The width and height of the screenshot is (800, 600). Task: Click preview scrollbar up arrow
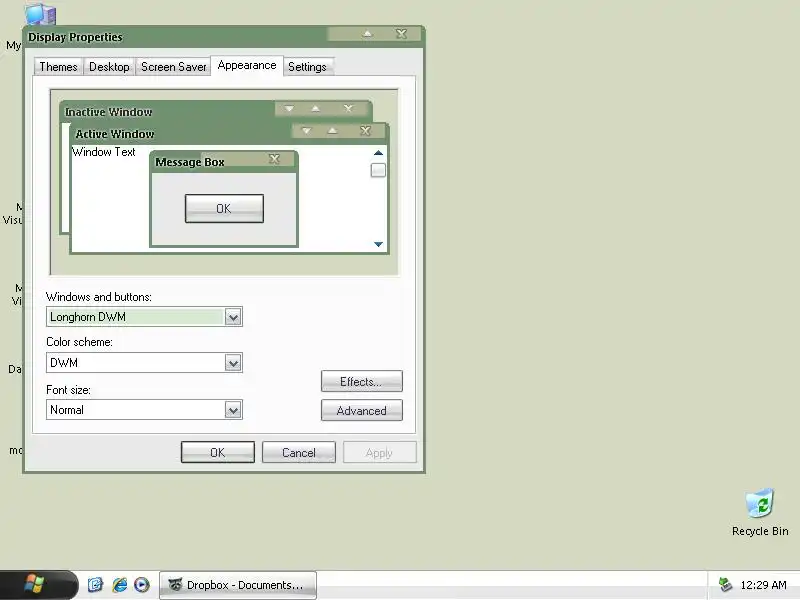pos(378,153)
